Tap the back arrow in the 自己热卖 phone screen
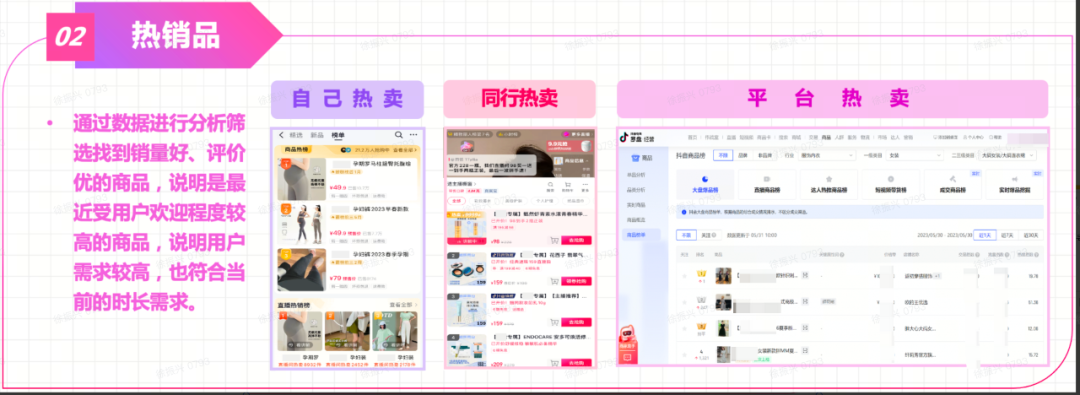Screen dimensions: 1080x395 [x=282, y=135]
